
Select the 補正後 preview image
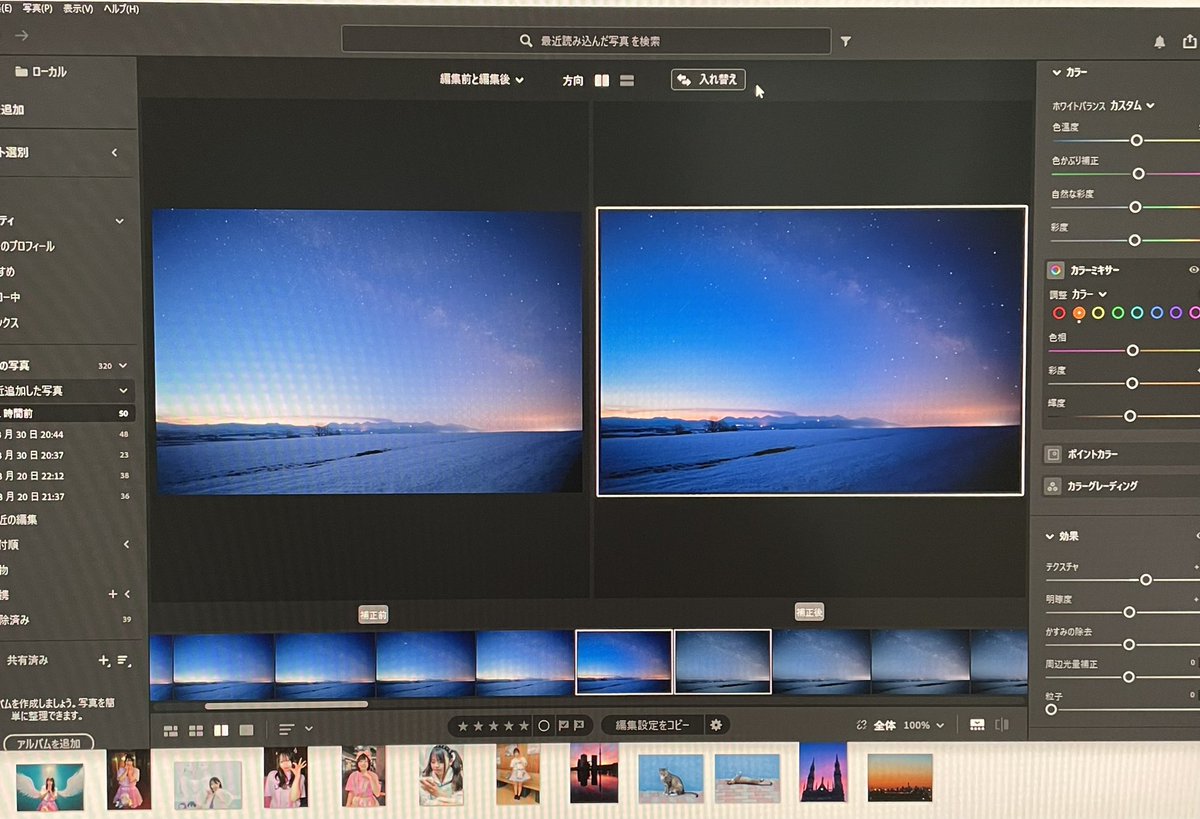(x=811, y=351)
